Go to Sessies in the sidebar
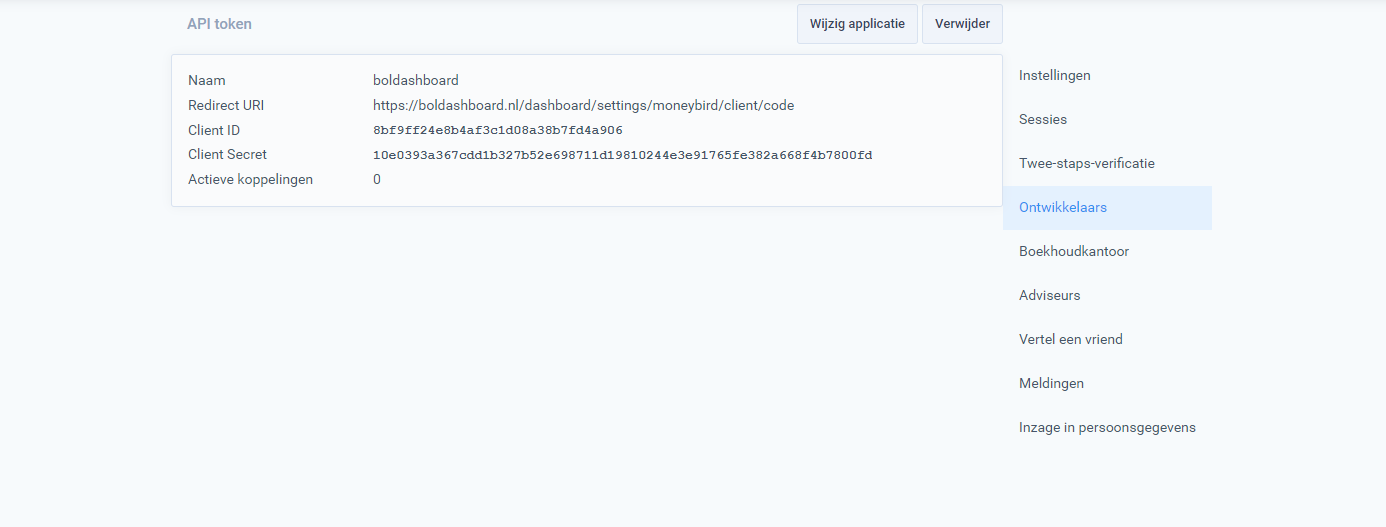Viewport: 1386px width, 527px height. tap(1042, 119)
